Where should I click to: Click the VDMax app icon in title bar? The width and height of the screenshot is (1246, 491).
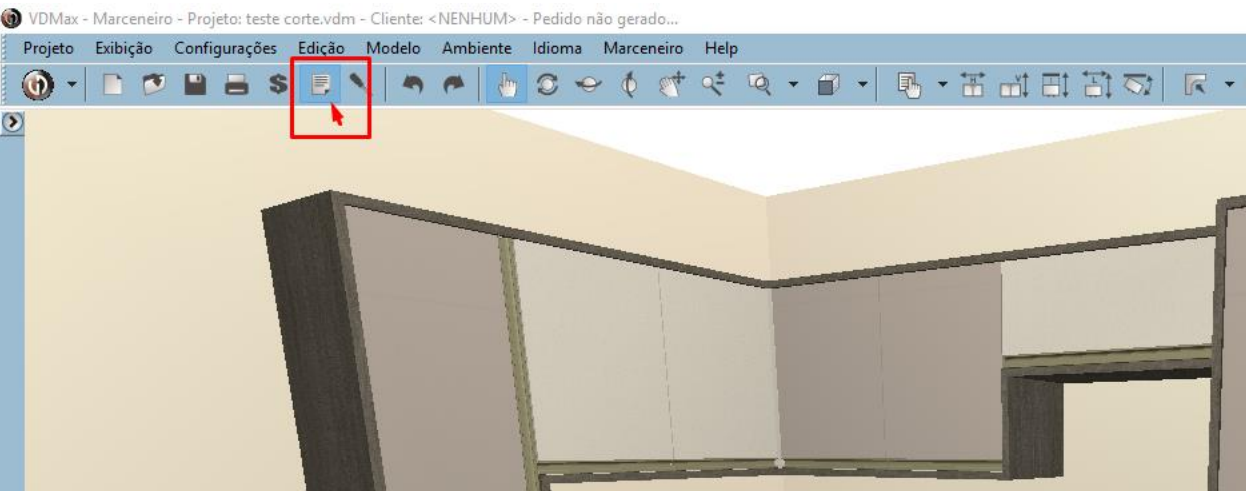tap(13, 18)
